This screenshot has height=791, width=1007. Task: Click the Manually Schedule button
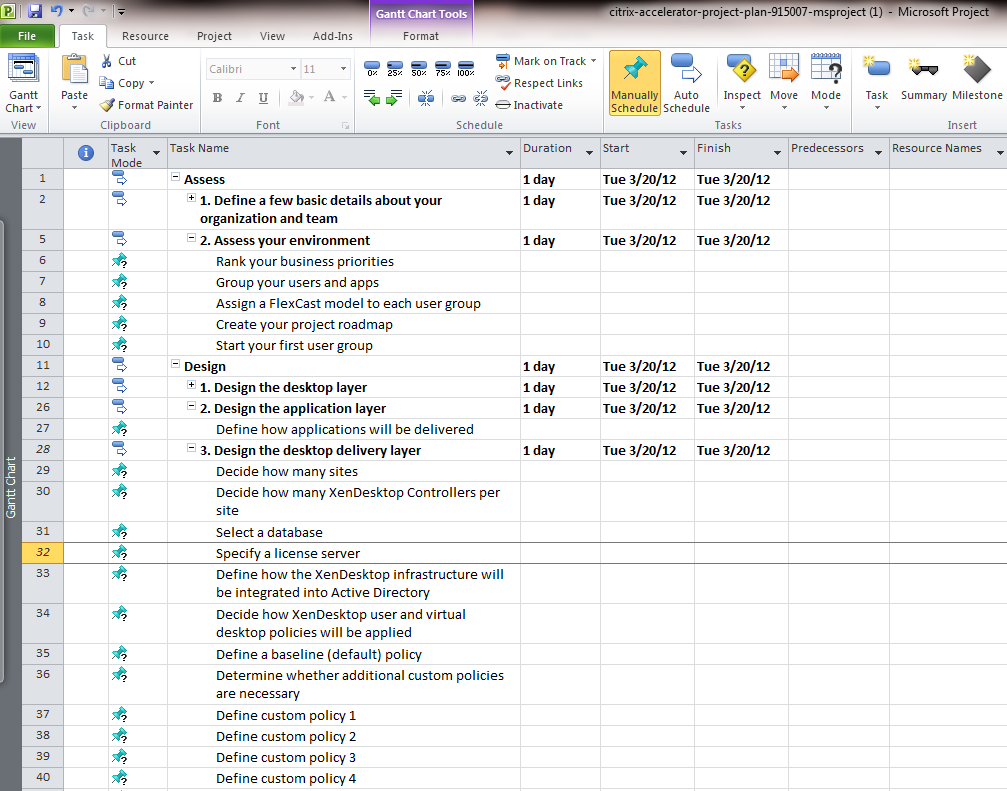point(634,82)
